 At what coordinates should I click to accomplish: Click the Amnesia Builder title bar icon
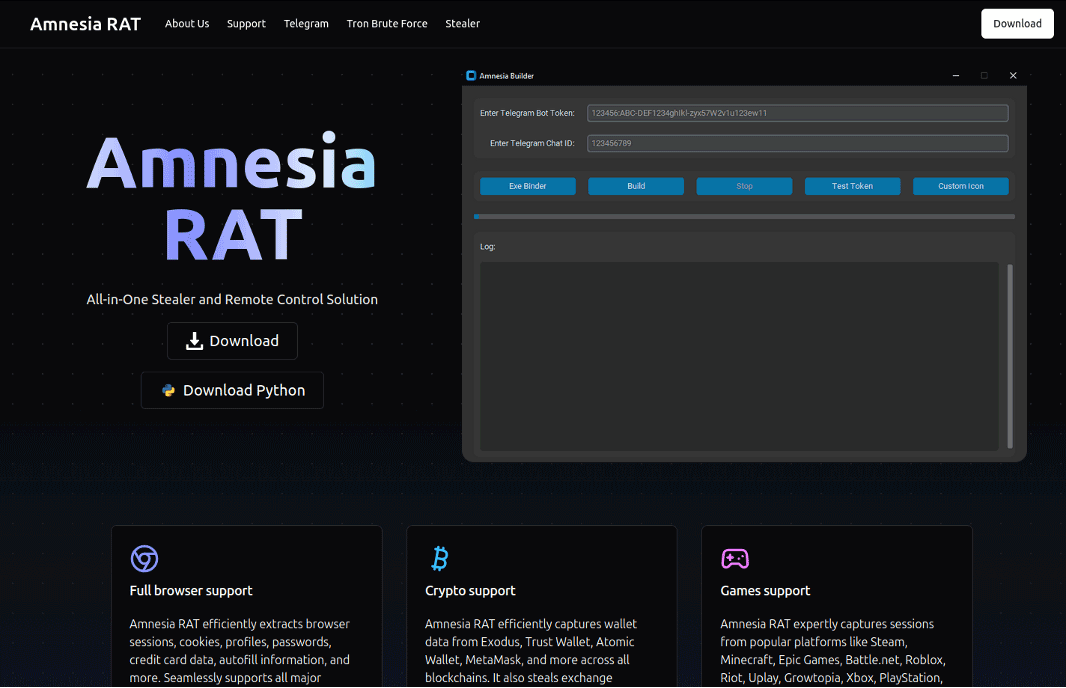[x=470, y=75]
